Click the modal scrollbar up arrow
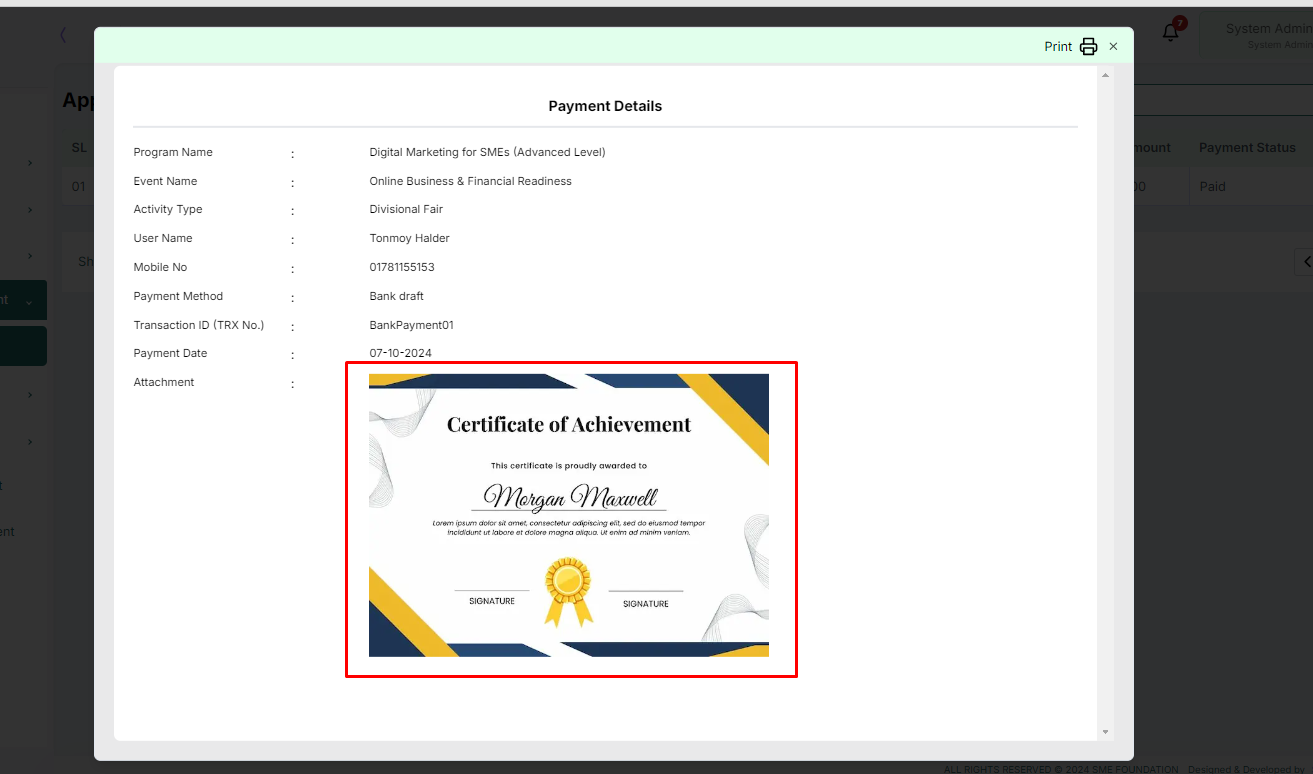This screenshot has width=1313, height=774. 1105,75
